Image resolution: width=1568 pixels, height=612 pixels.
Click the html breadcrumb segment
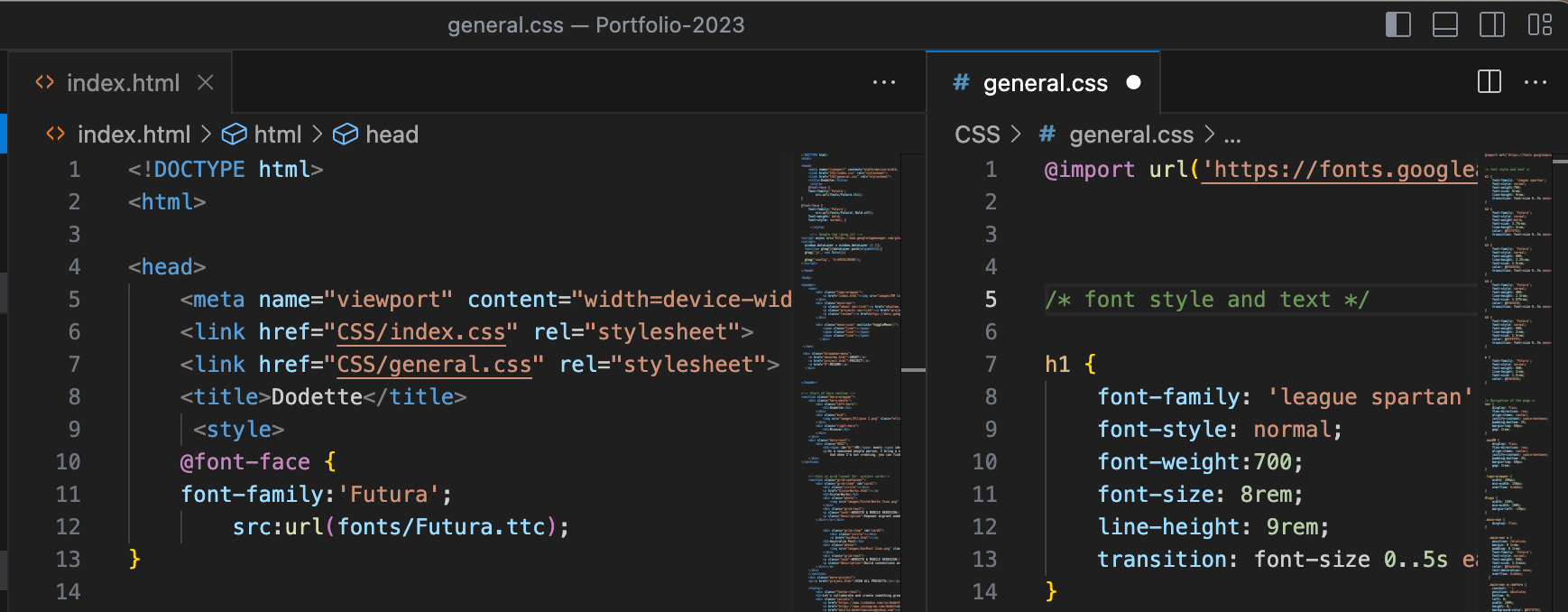point(278,134)
